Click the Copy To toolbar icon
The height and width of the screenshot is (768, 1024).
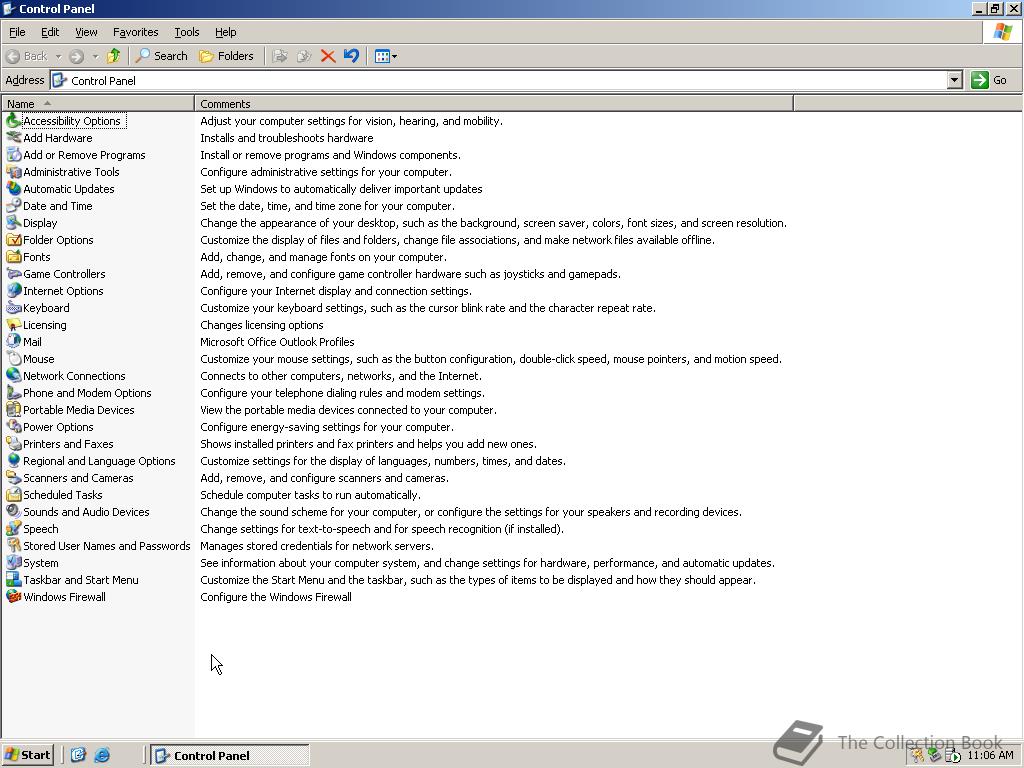coord(304,56)
